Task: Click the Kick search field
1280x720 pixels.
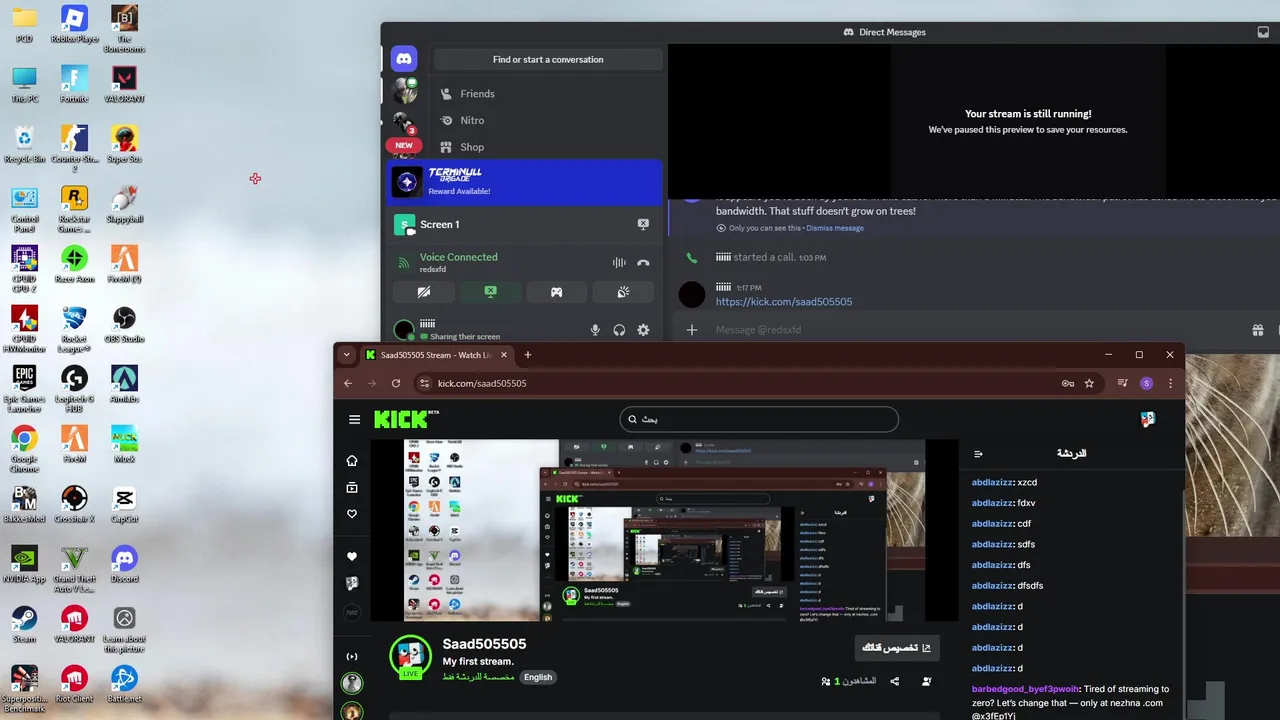Action: pyautogui.click(x=759, y=419)
